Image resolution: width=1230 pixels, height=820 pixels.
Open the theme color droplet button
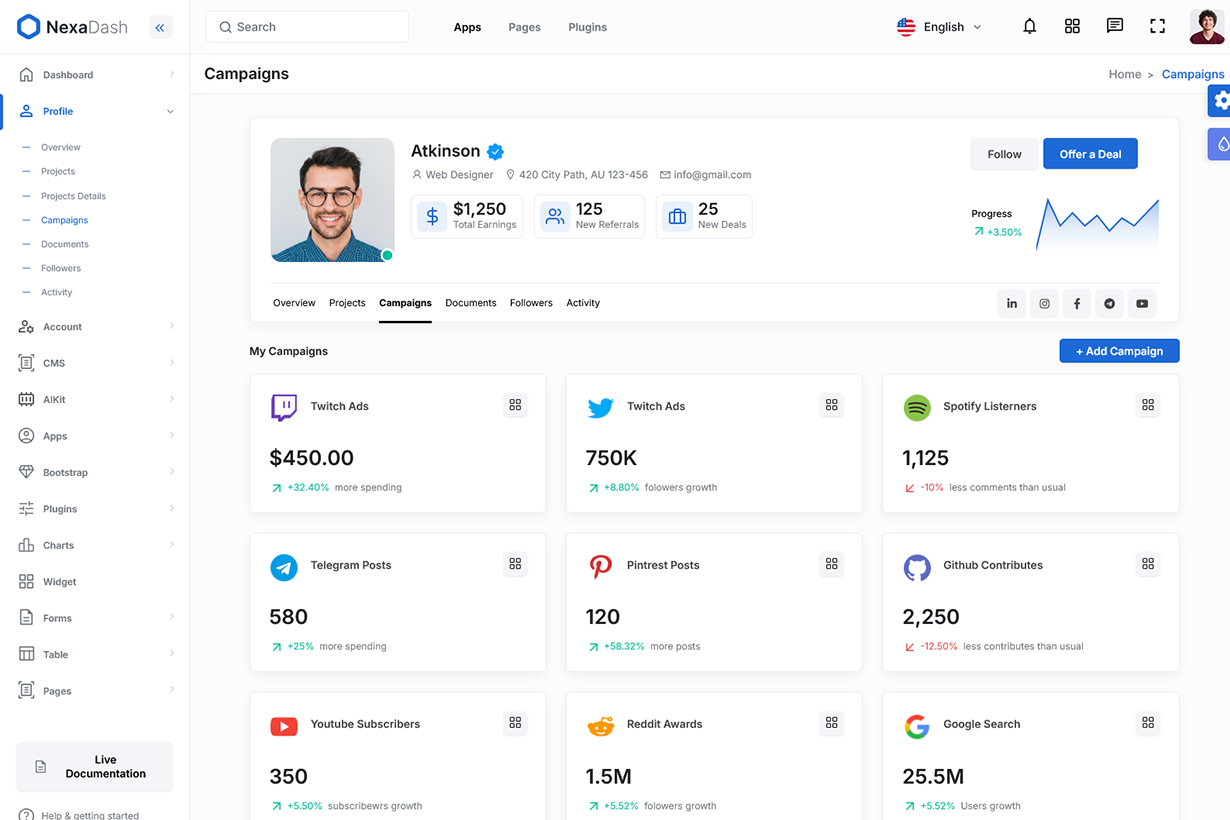(1221, 144)
